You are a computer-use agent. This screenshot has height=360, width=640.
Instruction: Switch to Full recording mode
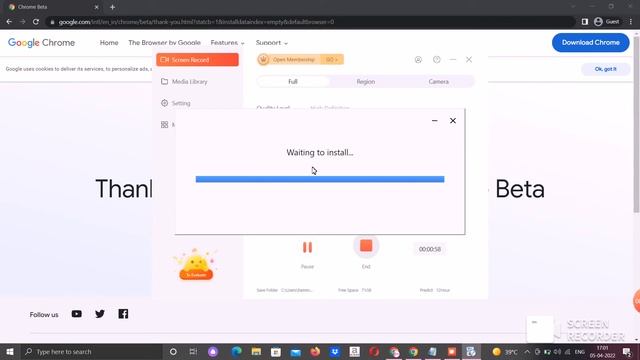[x=293, y=82]
